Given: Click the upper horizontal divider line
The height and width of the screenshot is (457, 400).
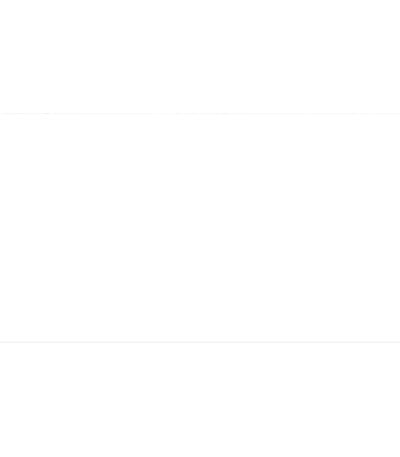Looking at the screenshot, I should tap(200, 114).
